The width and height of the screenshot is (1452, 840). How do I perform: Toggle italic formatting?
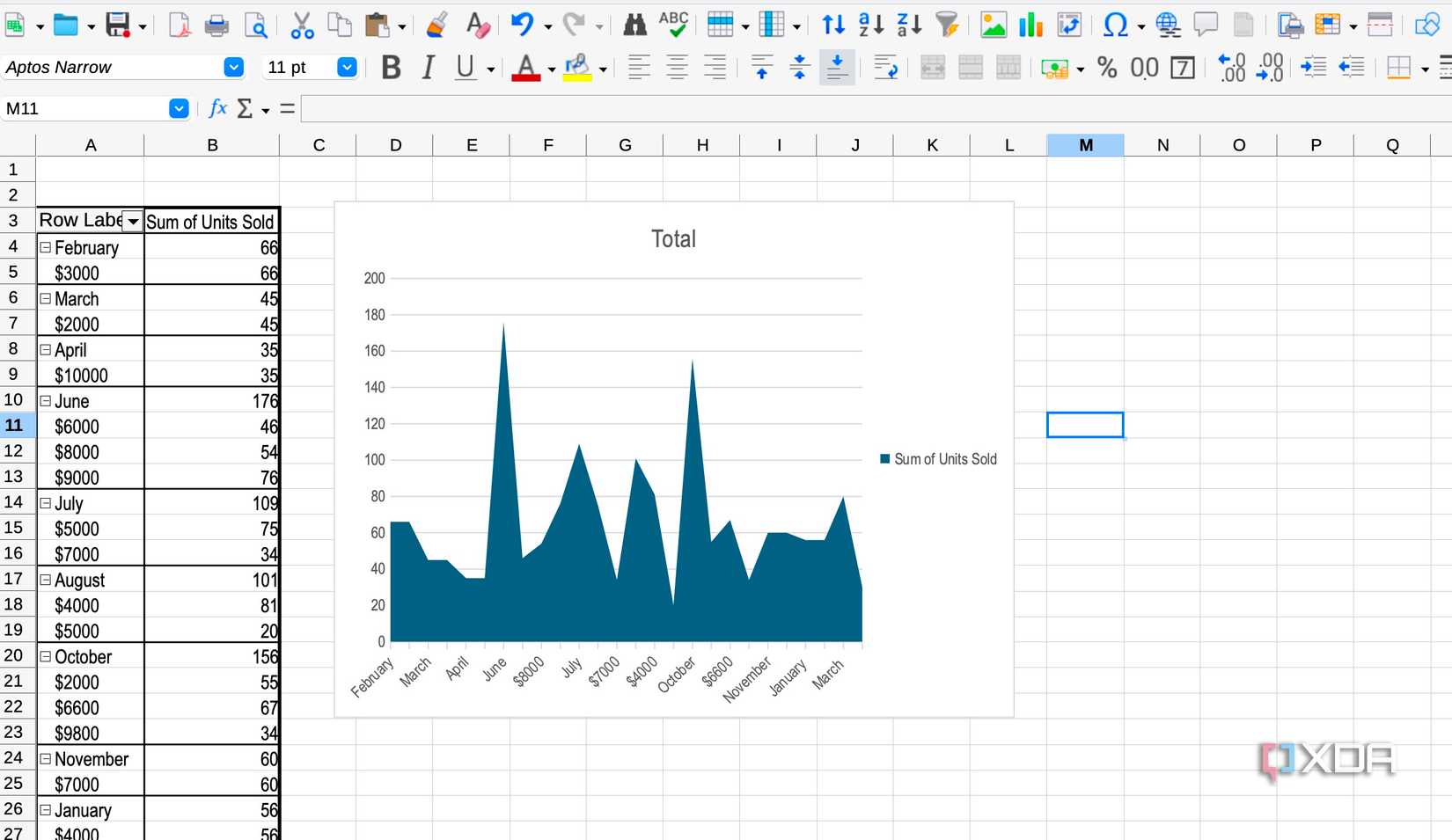(x=429, y=67)
